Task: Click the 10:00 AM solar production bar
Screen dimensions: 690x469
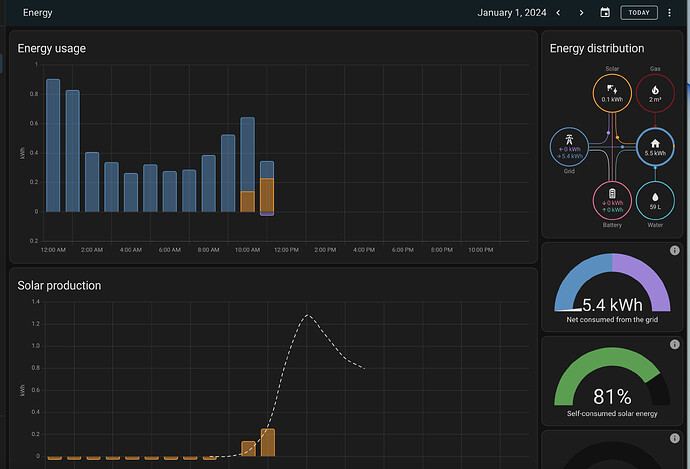Action: [248, 449]
